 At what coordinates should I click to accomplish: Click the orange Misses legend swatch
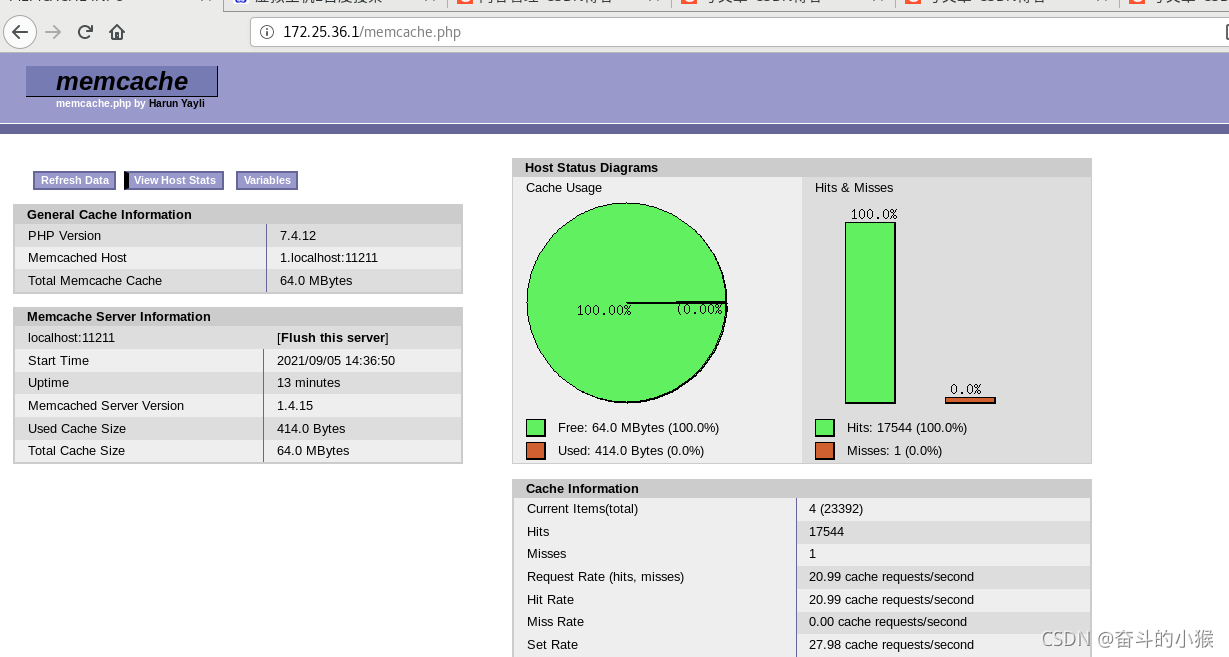[824, 451]
